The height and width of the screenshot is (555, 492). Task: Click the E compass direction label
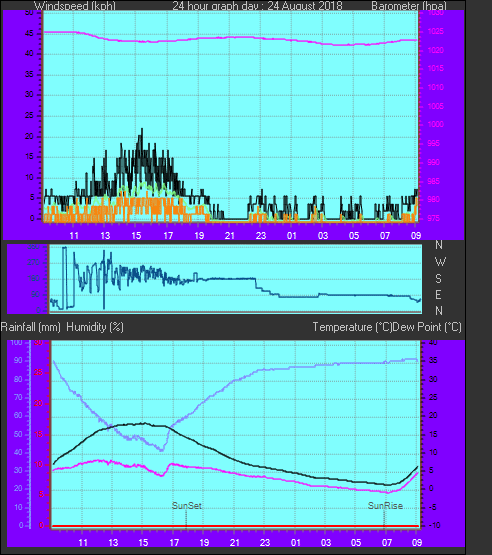[x=438, y=294]
